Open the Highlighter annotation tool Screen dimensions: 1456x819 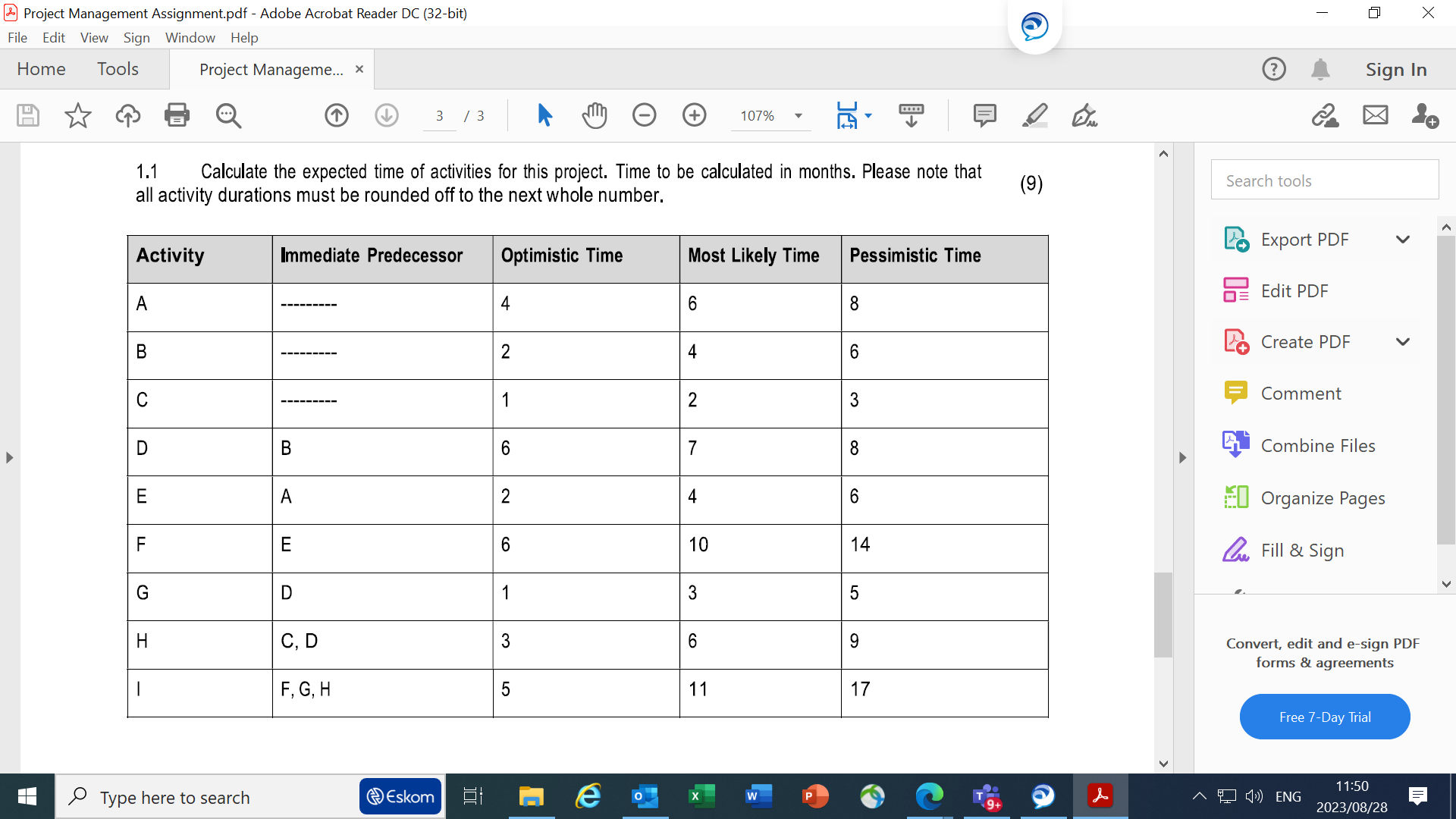tap(1034, 115)
